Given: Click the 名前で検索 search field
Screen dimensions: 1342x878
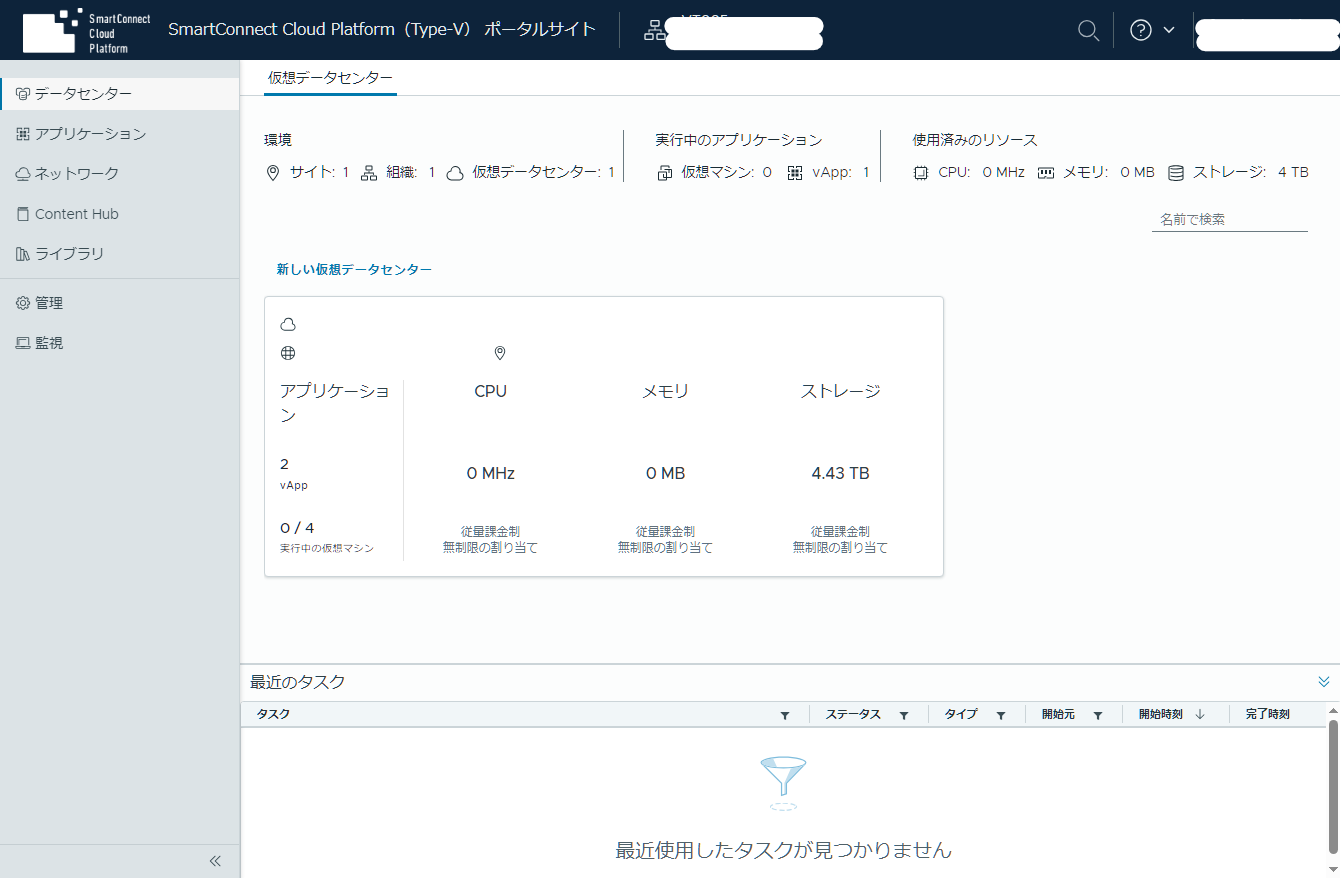Looking at the screenshot, I should [1230, 219].
